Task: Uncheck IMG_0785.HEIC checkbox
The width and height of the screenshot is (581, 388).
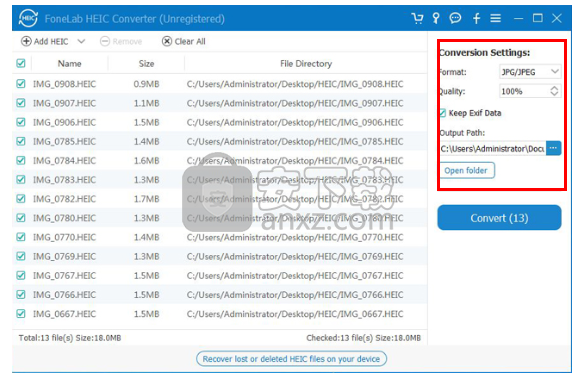Action: coord(21,142)
